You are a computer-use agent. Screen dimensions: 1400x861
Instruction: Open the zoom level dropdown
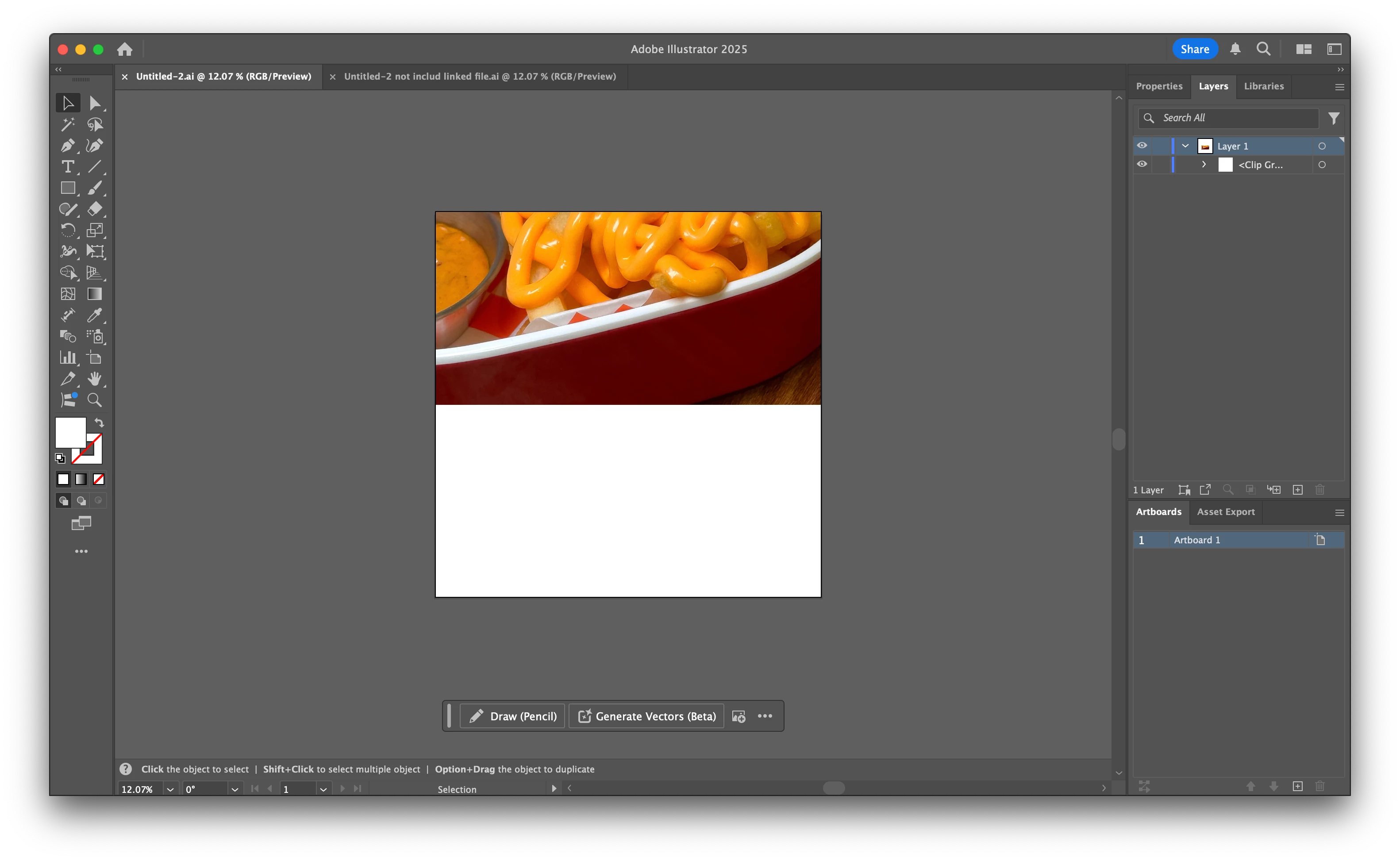coord(169,789)
